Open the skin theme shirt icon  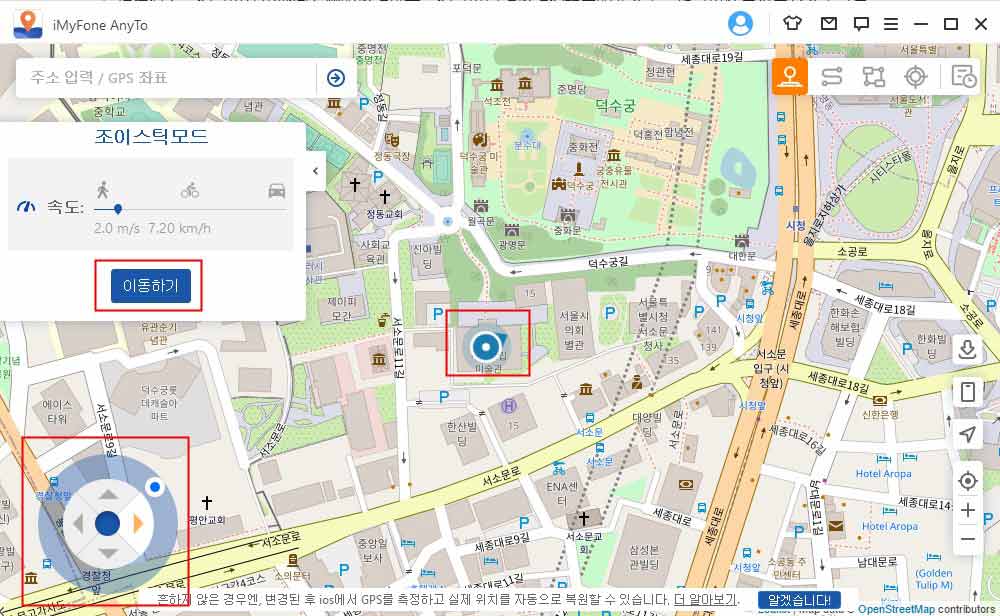[x=792, y=24]
